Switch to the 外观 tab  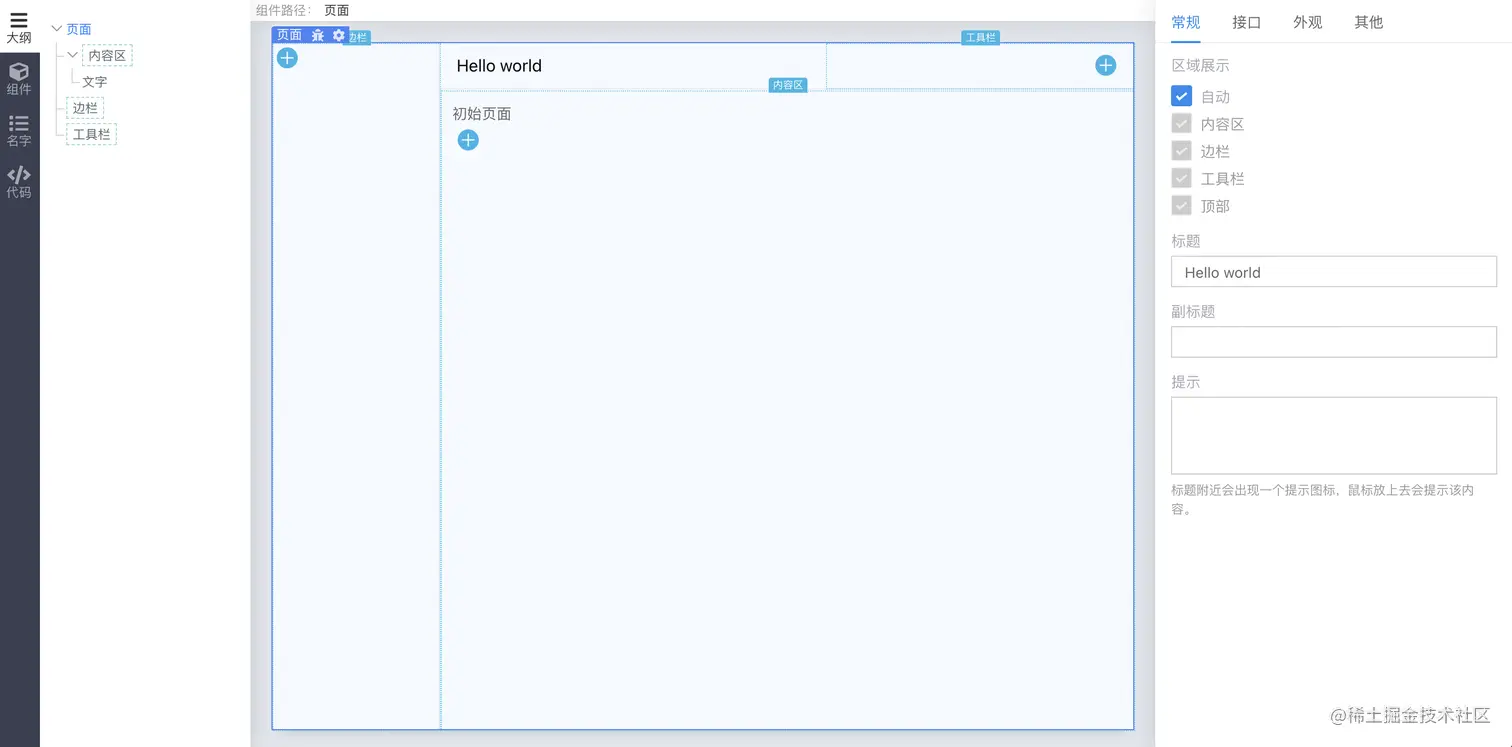[1307, 22]
